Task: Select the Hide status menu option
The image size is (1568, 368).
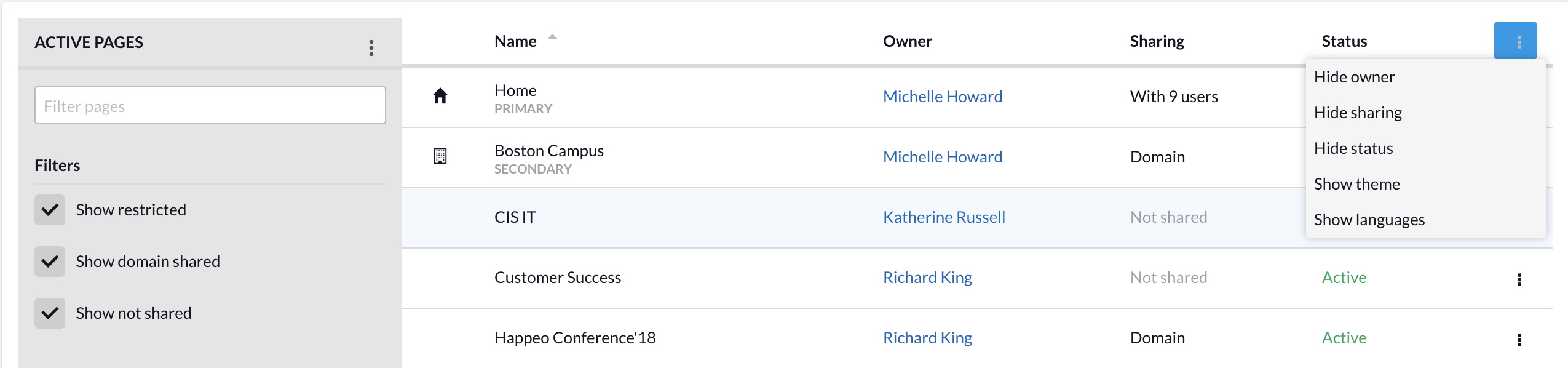Action: tap(1353, 148)
